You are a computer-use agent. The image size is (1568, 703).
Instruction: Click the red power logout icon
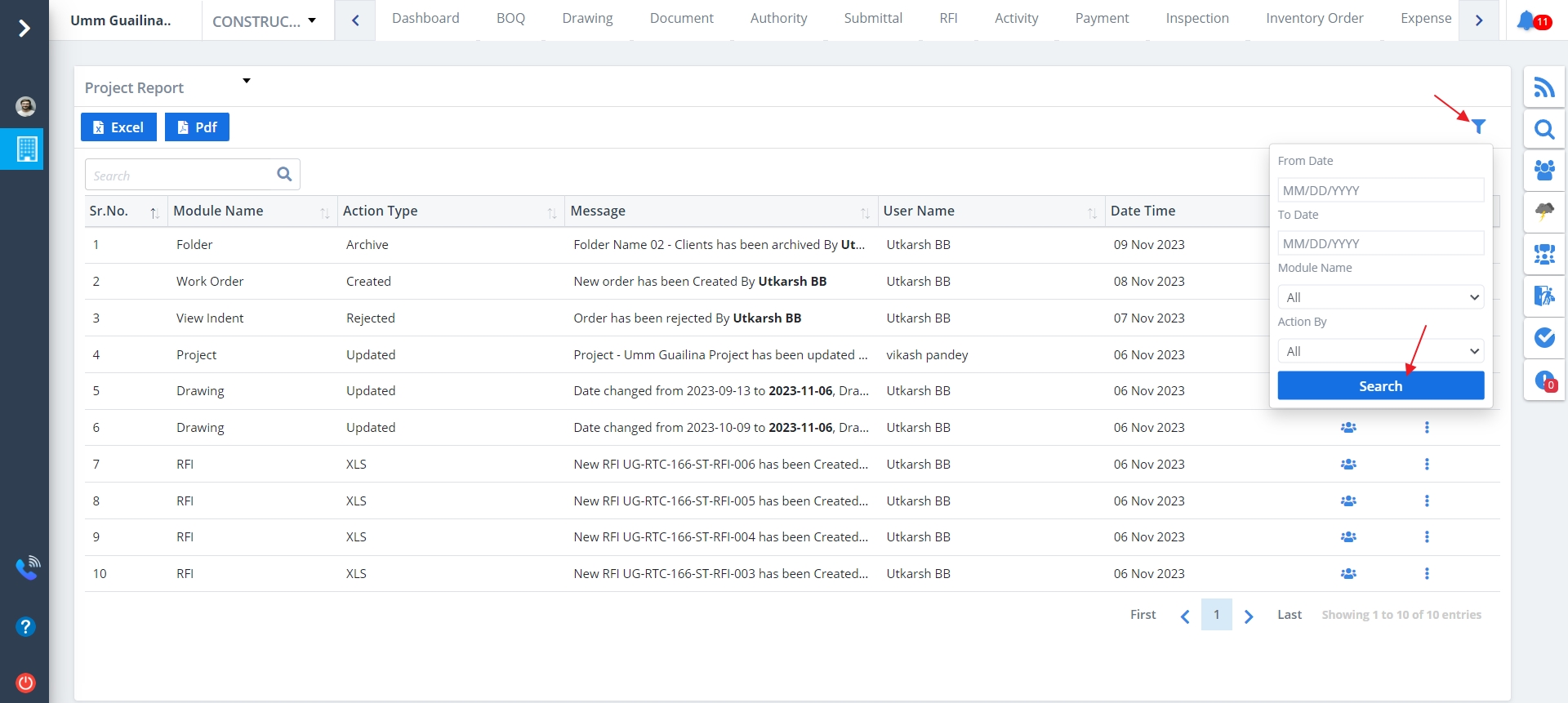pos(25,683)
